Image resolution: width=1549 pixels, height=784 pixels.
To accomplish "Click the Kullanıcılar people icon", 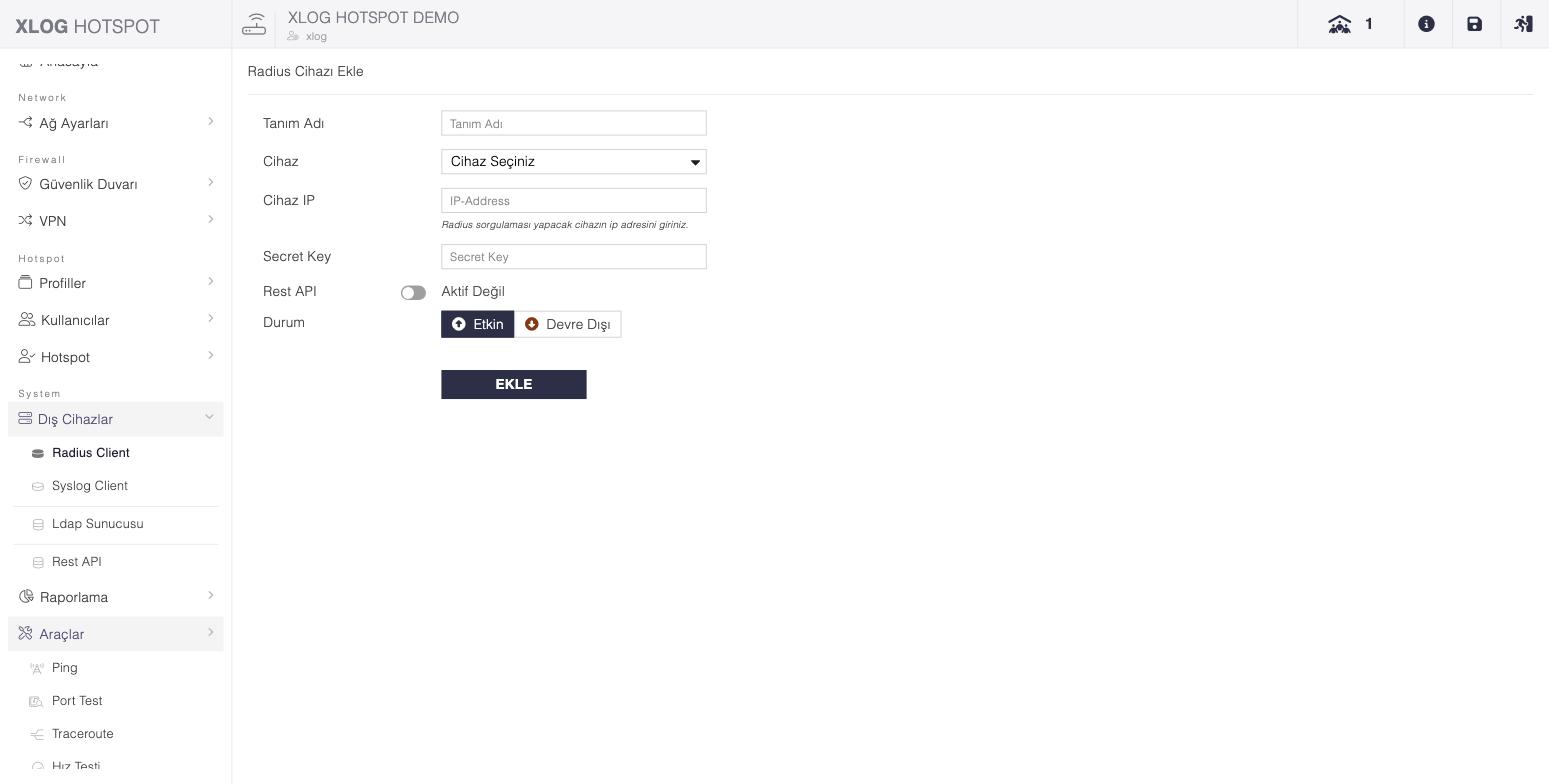I will (27, 319).
